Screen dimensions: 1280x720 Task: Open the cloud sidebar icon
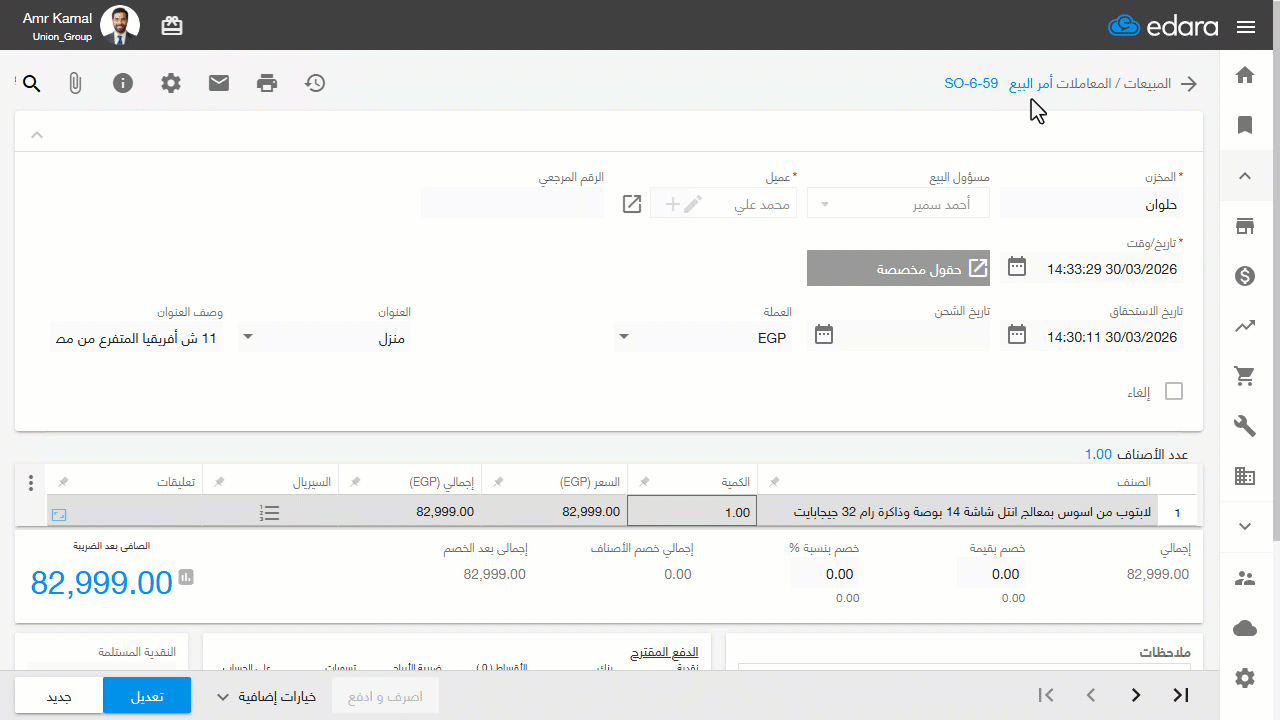point(1245,628)
